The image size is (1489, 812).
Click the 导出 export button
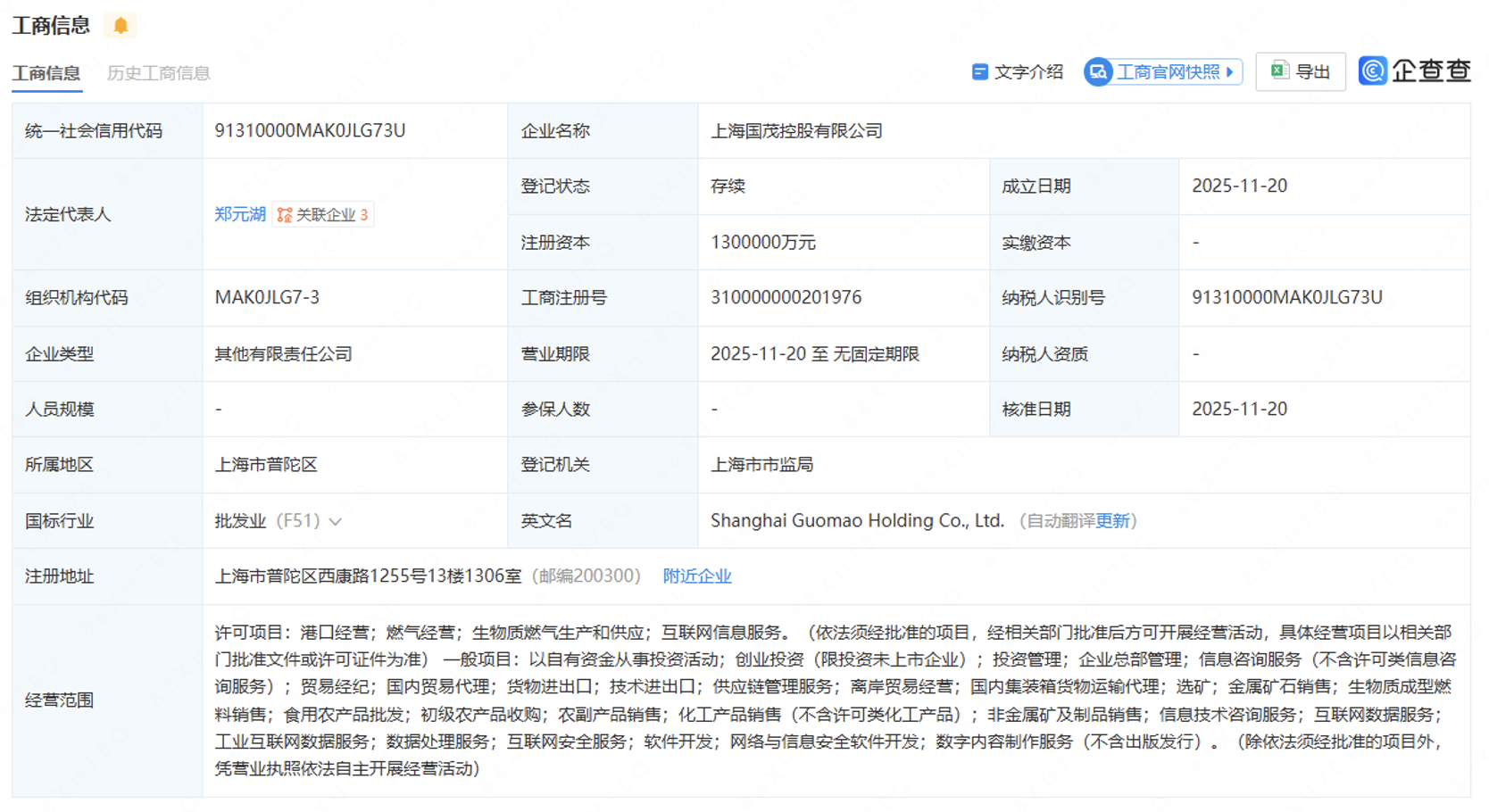pos(1301,71)
